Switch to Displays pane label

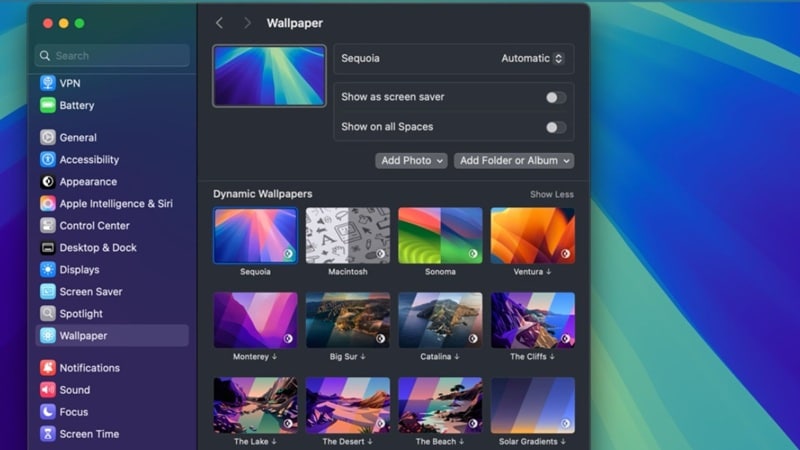[80, 269]
